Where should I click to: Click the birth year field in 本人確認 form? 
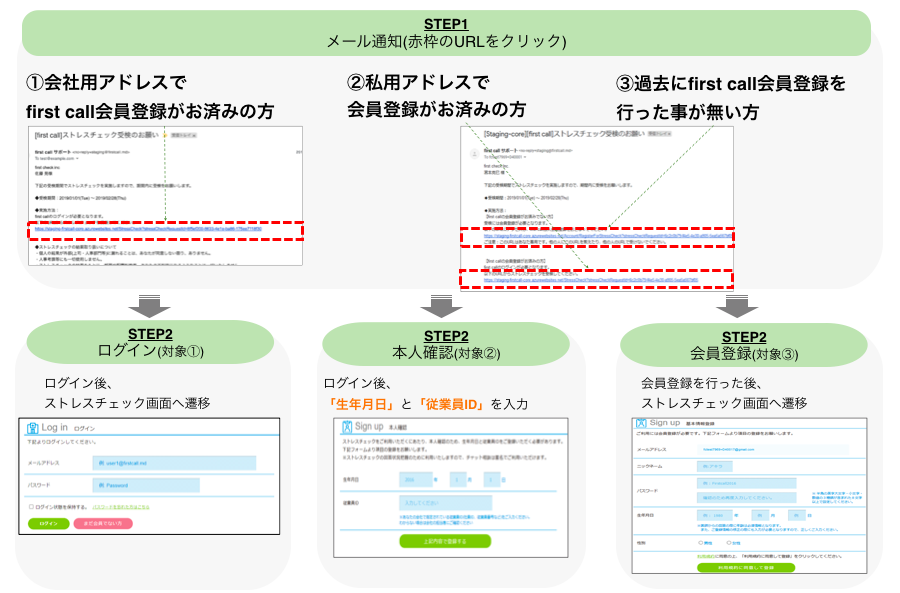click(416, 479)
